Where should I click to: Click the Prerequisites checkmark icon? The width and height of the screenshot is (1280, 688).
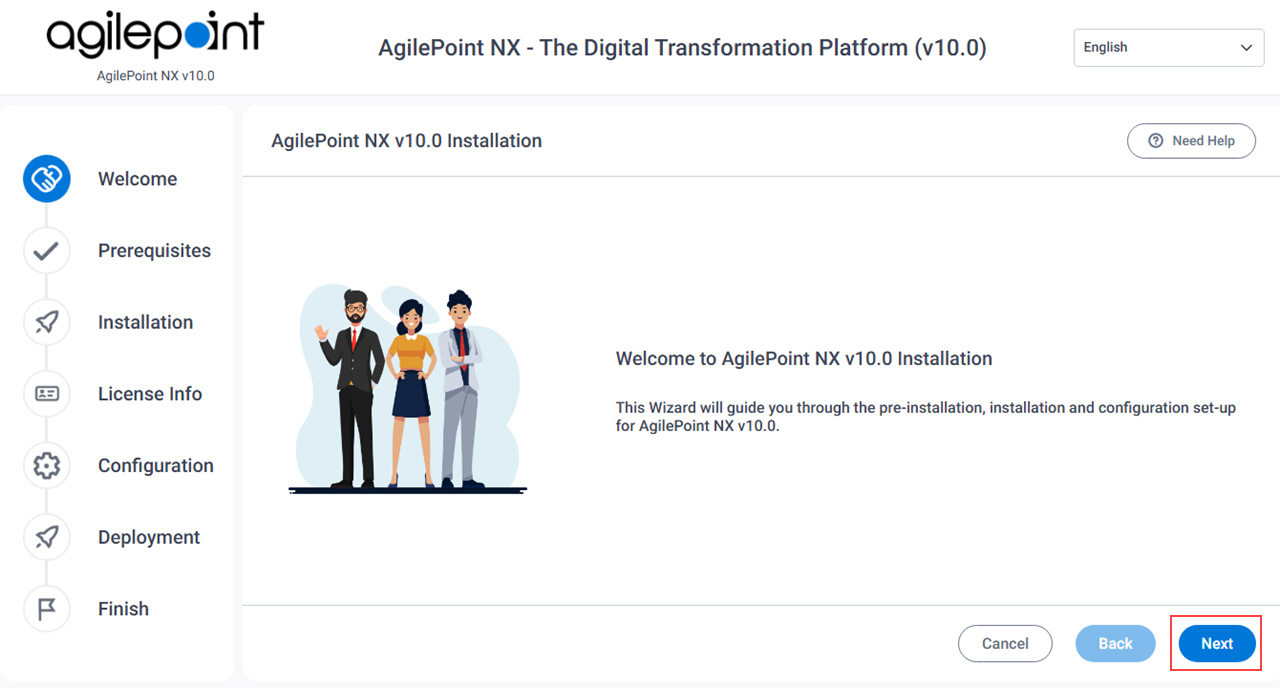(47, 251)
